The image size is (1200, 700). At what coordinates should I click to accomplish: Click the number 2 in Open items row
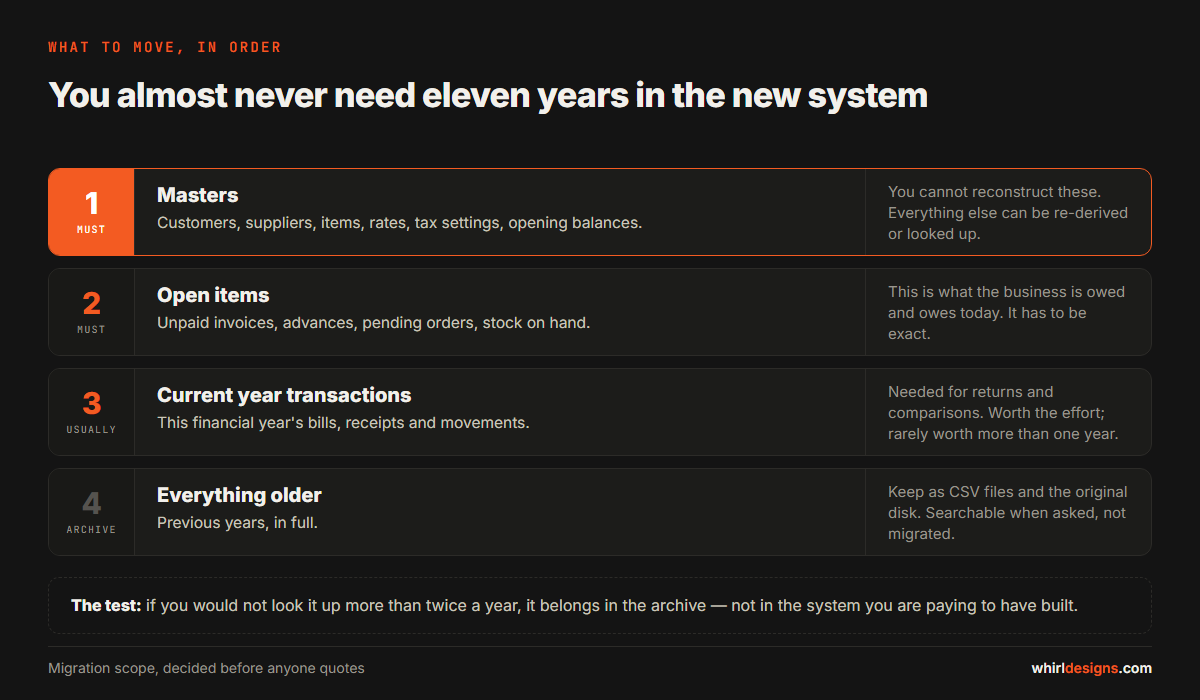(91, 303)
